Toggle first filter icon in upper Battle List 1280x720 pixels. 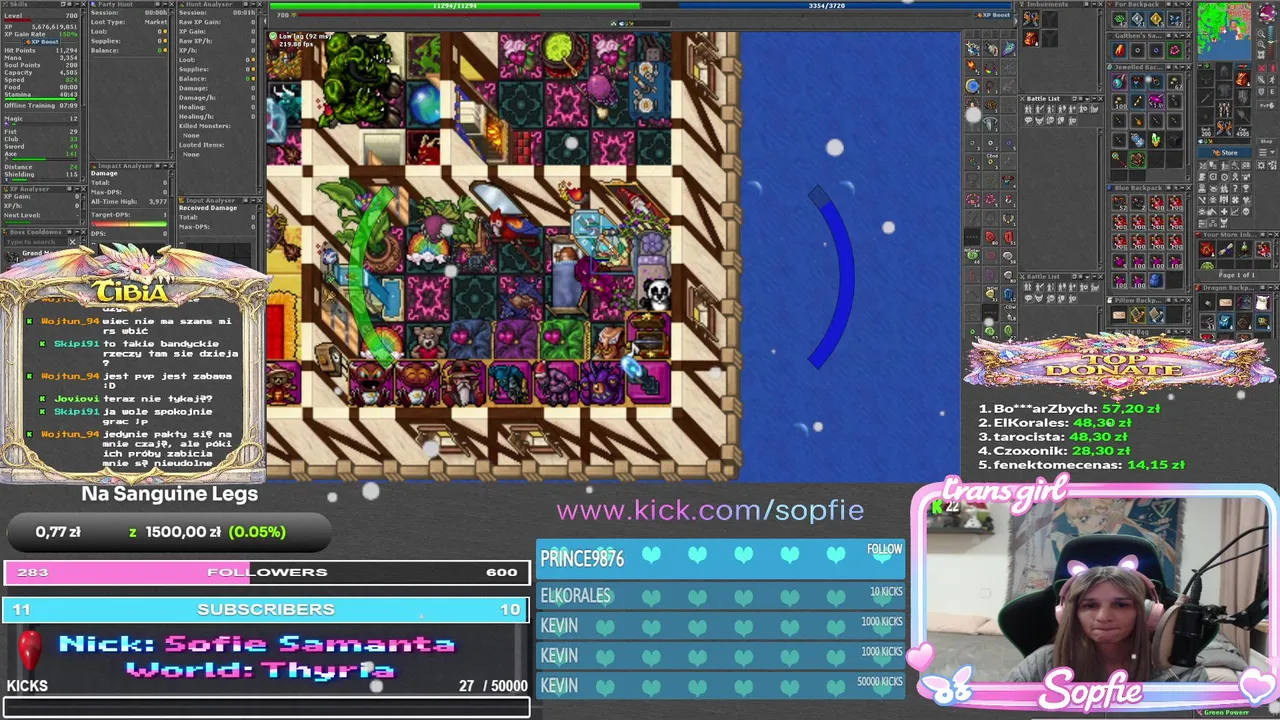click(x=1028, y=109)
